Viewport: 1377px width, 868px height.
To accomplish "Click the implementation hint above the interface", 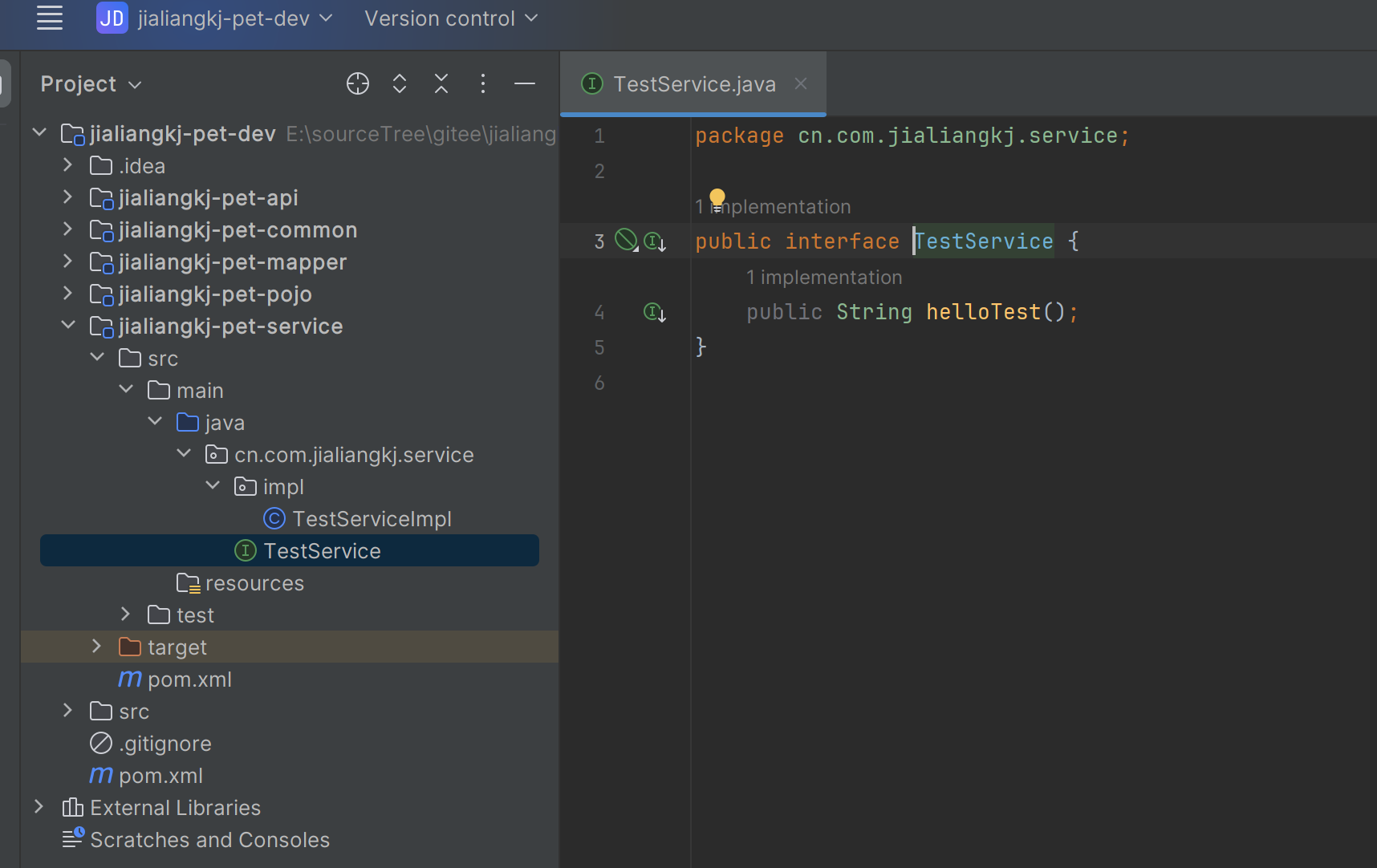I will point(773,206).
